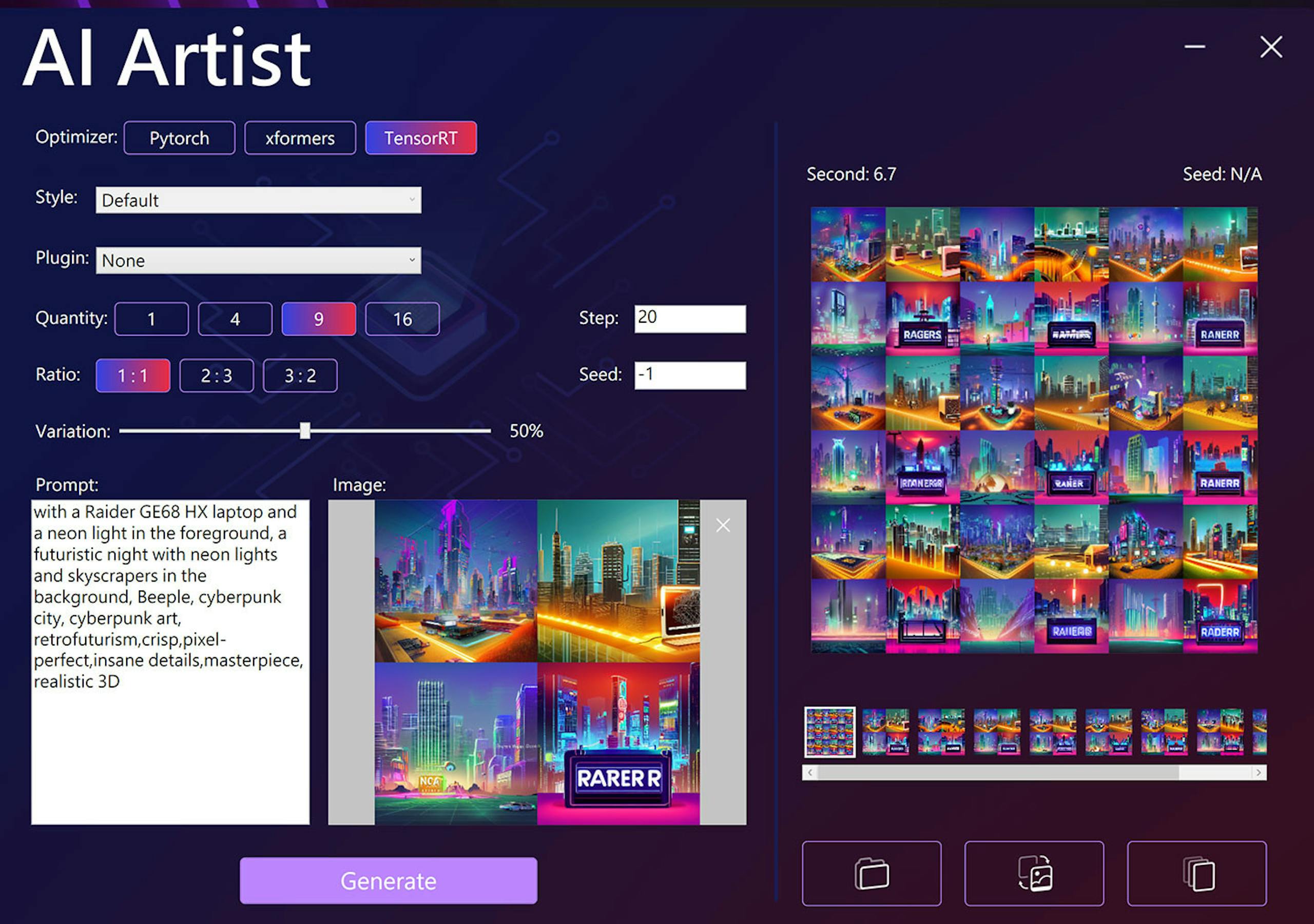Click the image swap/refresh icon button

pos(1034,873)
